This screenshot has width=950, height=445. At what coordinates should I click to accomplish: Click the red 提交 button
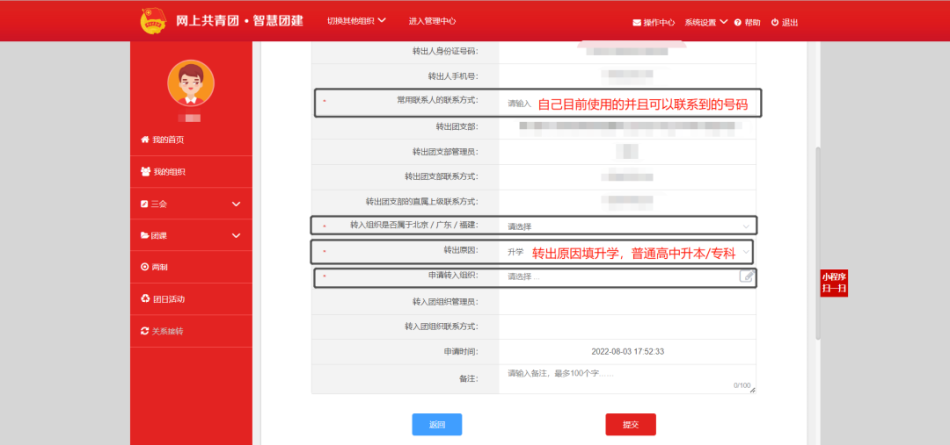point(630,424)
